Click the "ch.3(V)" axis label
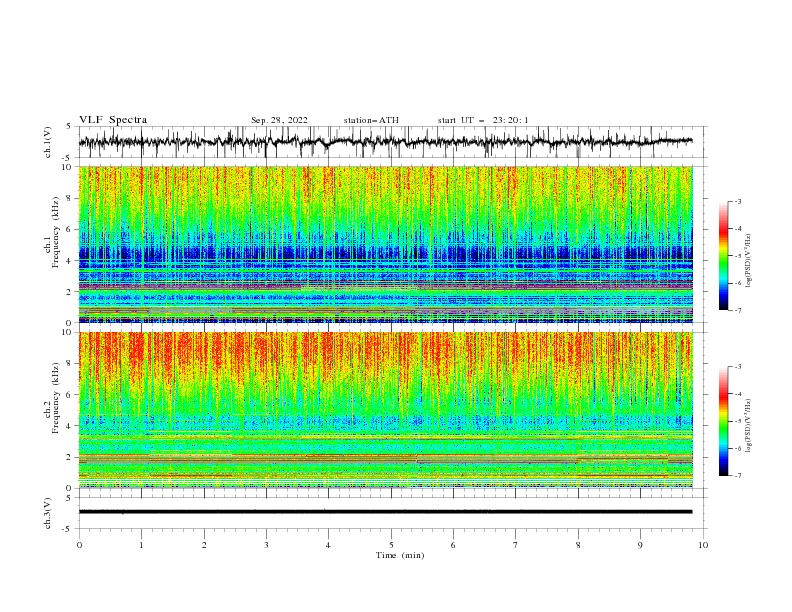The image size is (792, 612). [47, 513]
